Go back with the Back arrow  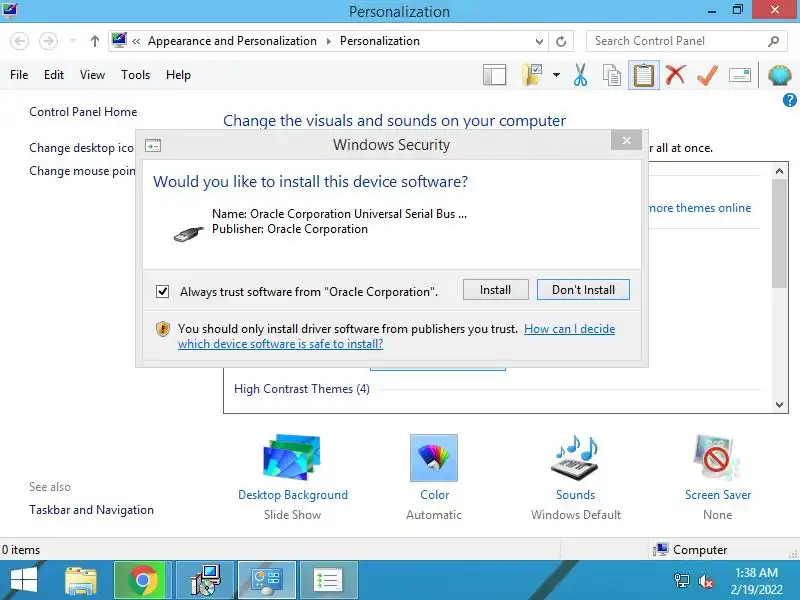point(19,41)
